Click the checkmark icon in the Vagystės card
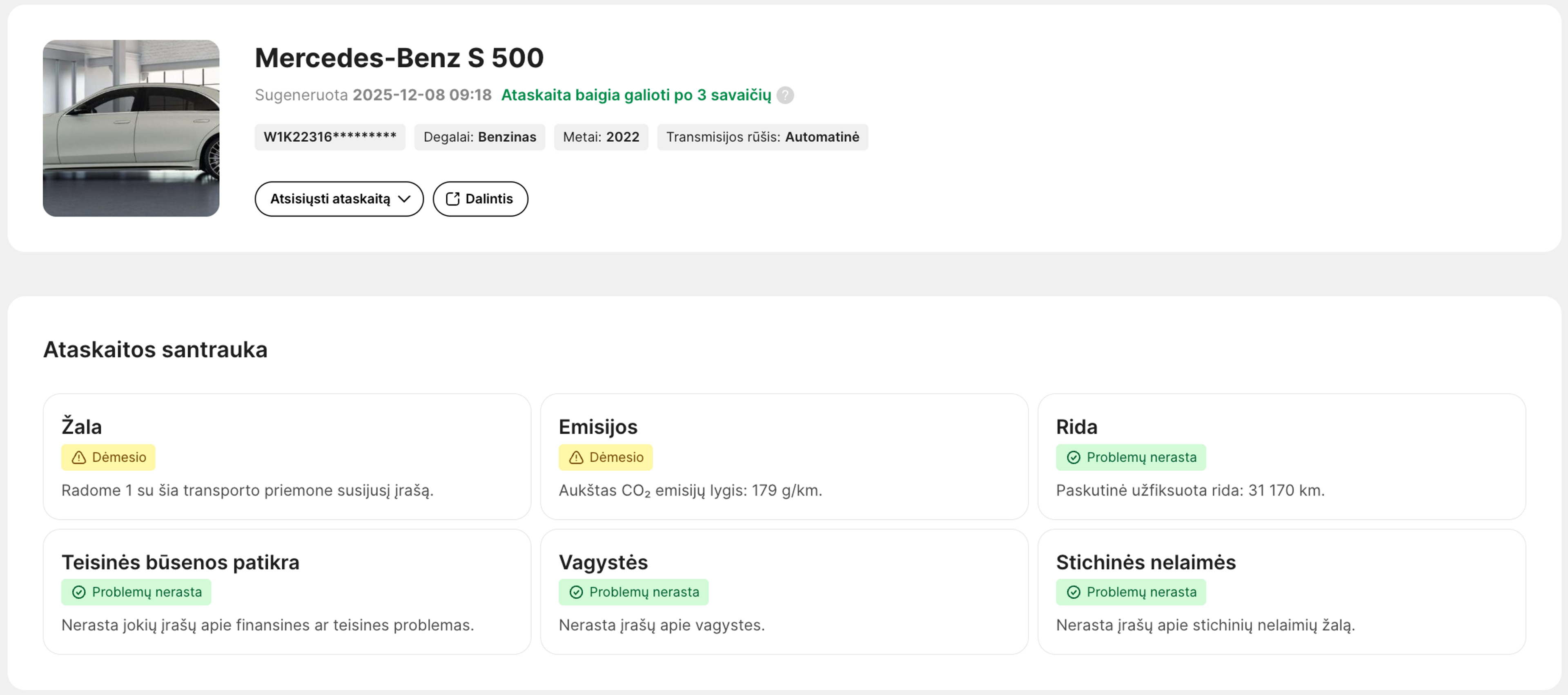The height and width of the screenshot is (695, 1568). [x=576, y=592]
